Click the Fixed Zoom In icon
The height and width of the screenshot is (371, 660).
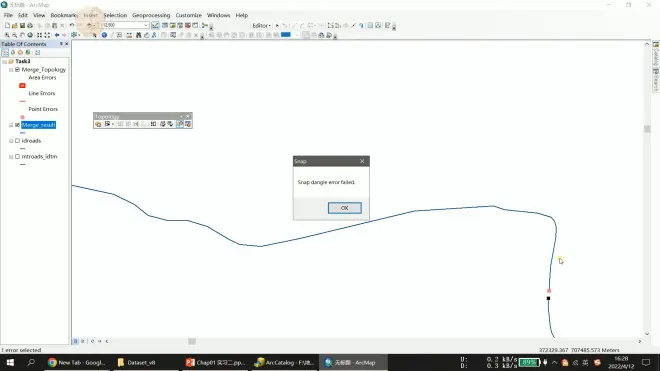point(39,35)
